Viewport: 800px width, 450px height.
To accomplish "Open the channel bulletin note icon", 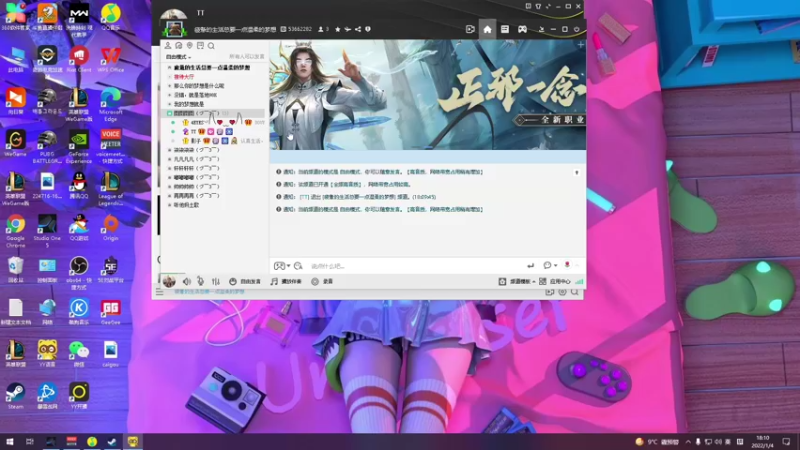I will click(201, 46).
